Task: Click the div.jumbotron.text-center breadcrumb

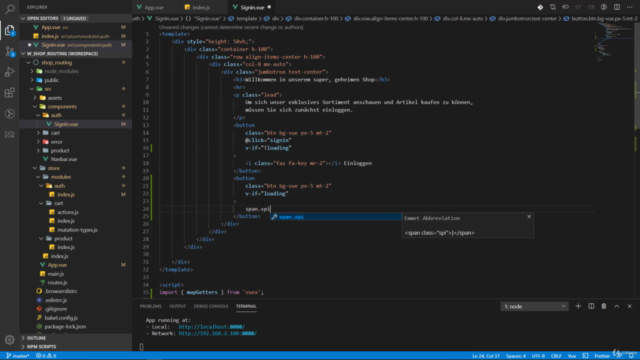Action: point(528,18)
